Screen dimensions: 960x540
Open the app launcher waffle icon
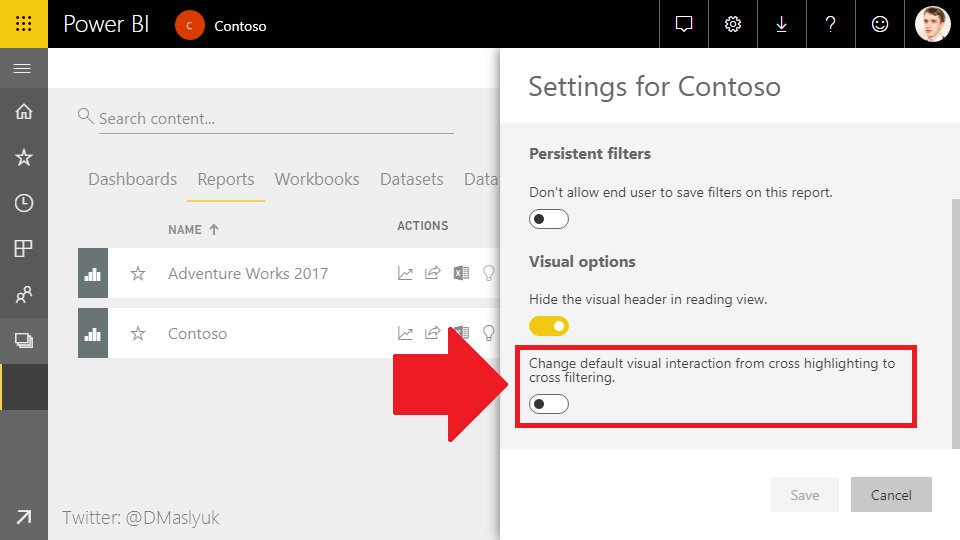[23, 24]
